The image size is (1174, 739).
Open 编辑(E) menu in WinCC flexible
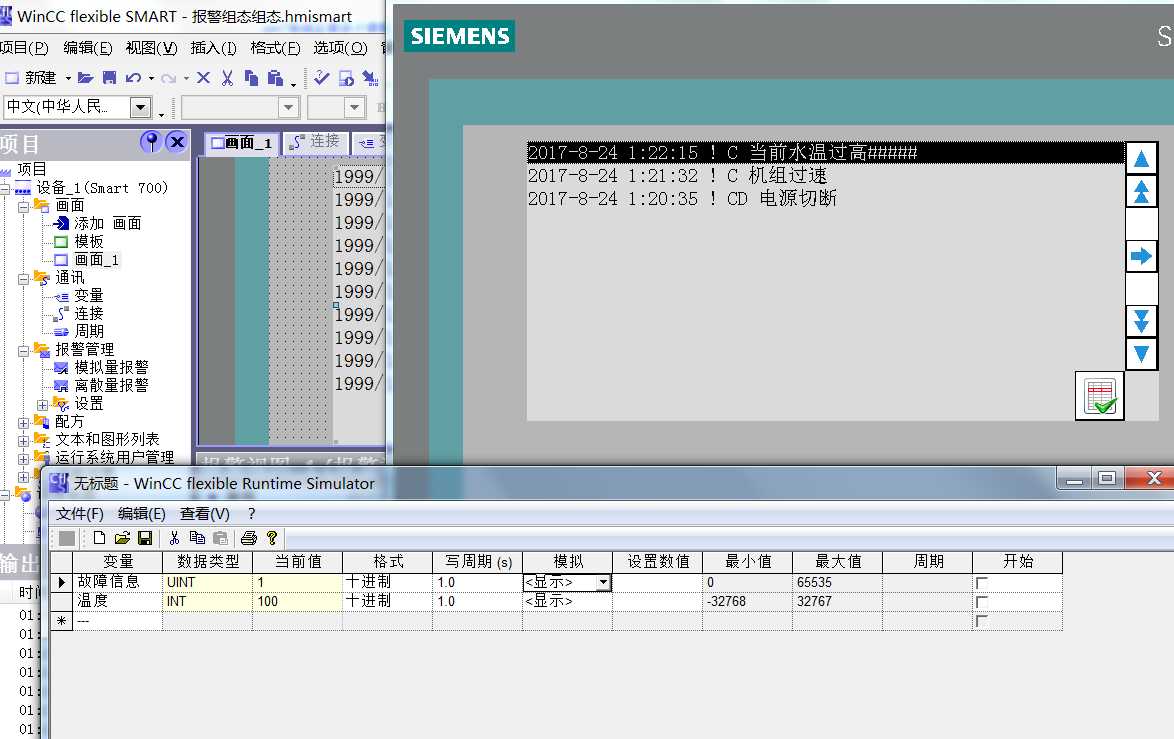coord(88,48)
